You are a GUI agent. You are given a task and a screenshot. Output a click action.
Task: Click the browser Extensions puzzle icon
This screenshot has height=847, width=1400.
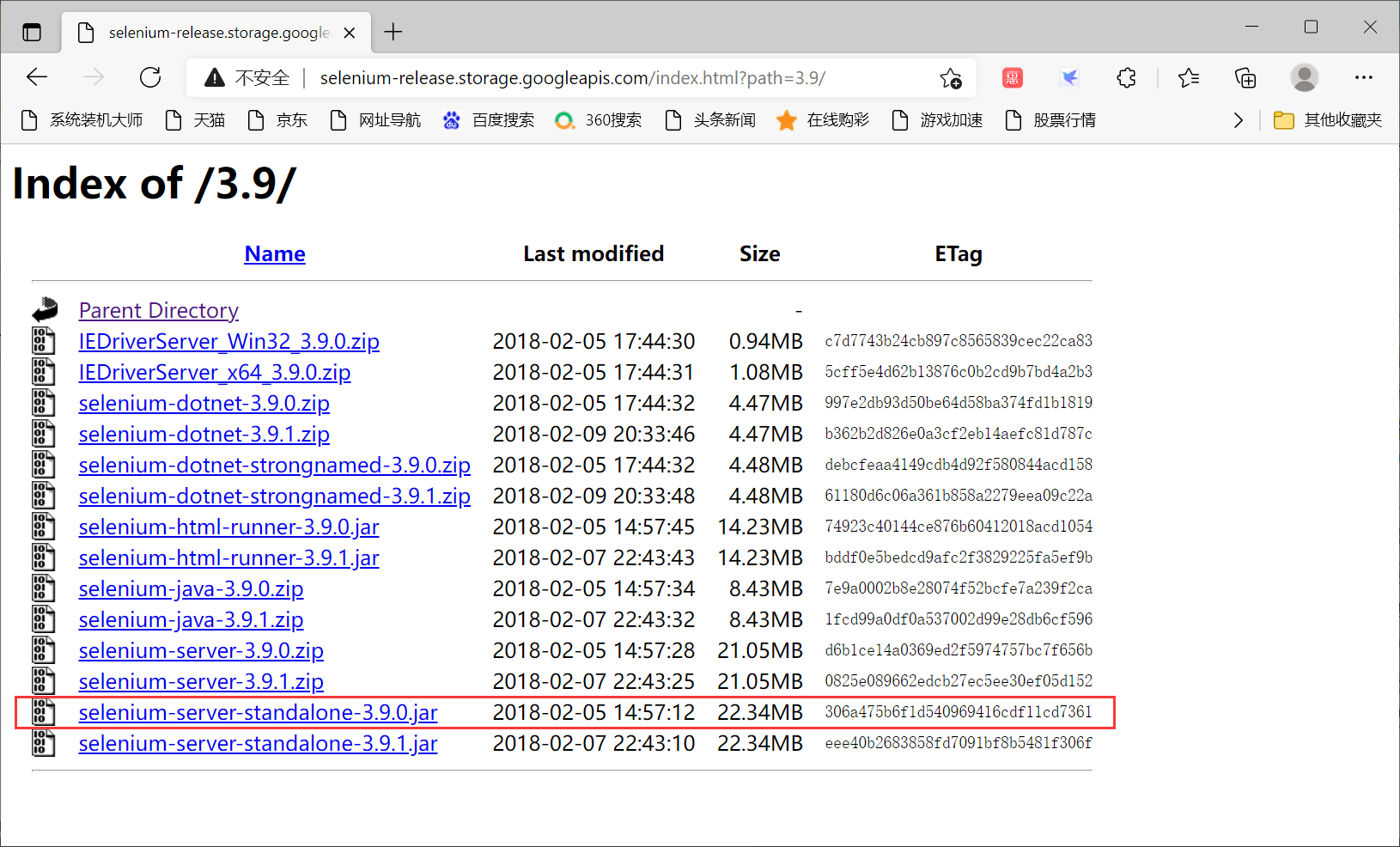coord(1126,77)
